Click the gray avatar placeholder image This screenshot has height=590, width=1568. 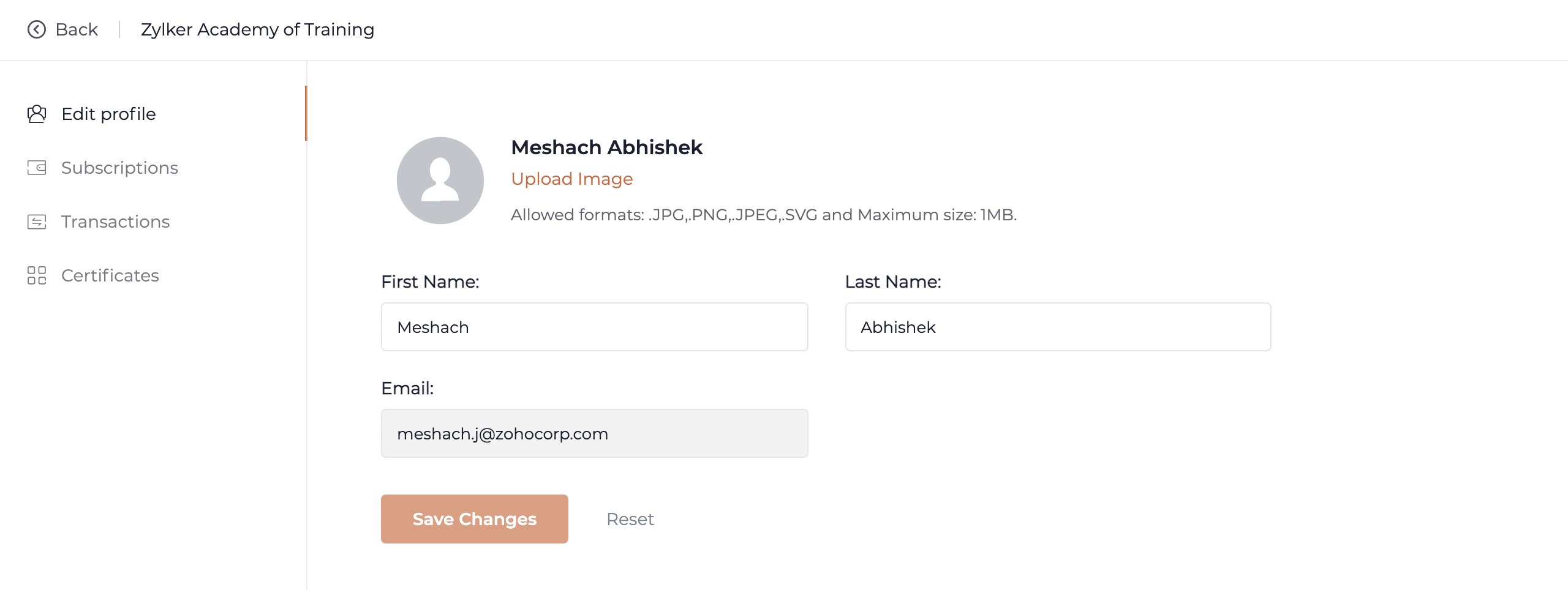(440, 181)
